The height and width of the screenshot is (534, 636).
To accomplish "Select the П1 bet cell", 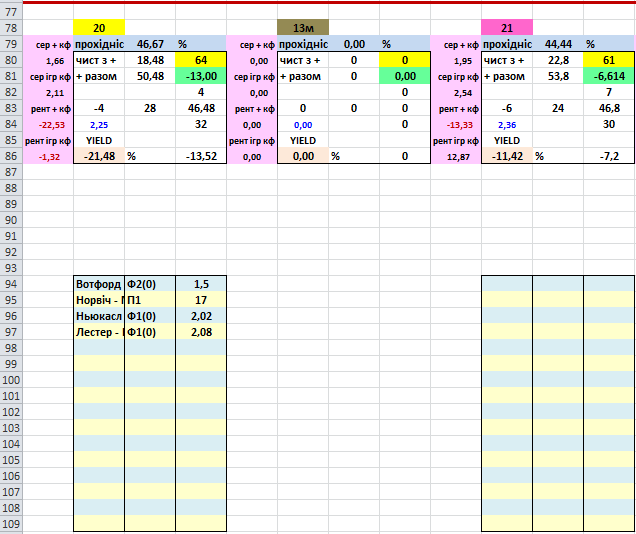I will (x=150, y=300).
